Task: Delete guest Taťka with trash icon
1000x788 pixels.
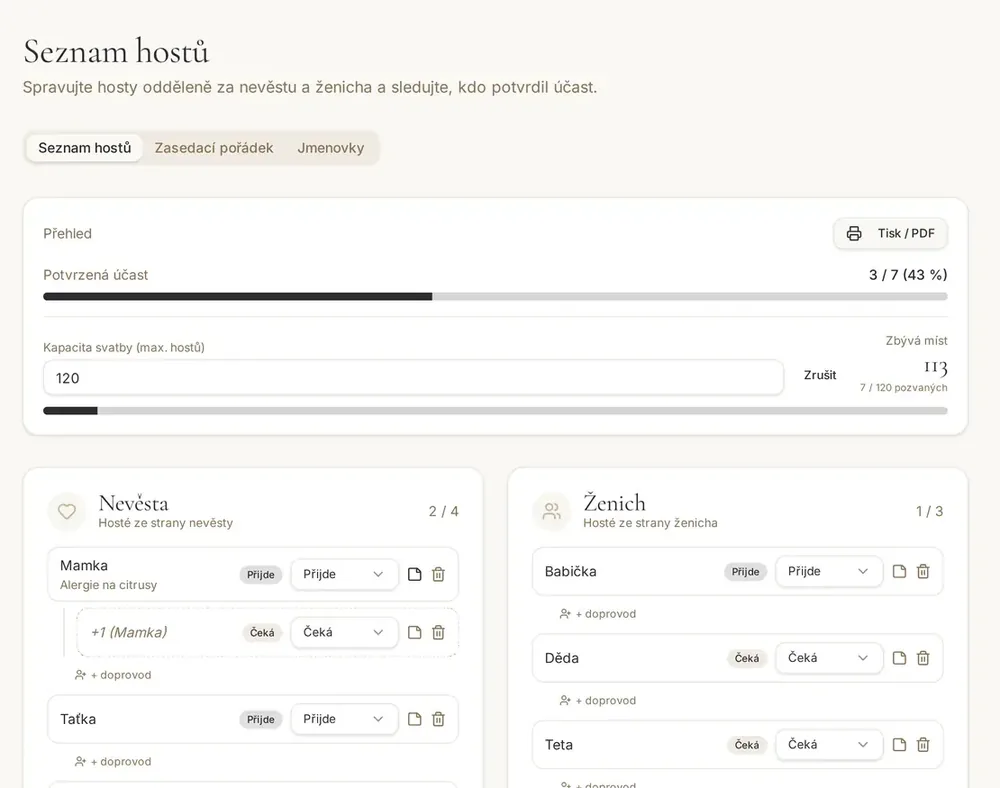Action: [x=438, y=719]
